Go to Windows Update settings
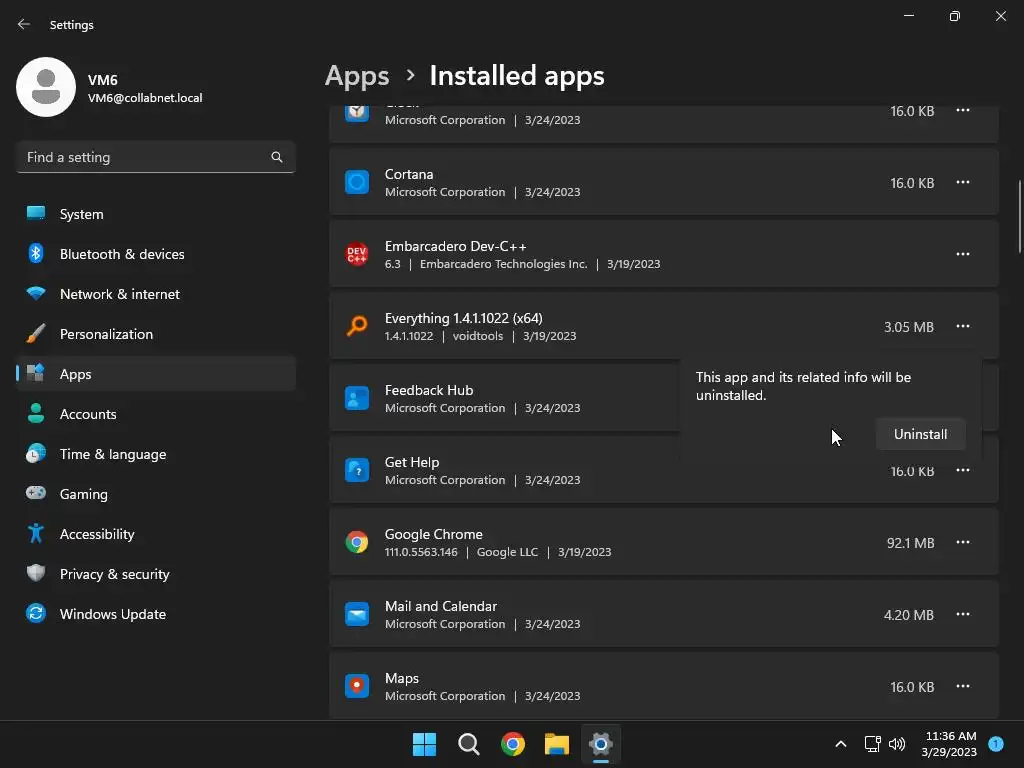Viewport: 1024px width, 768px height. [x=112, y=614]
